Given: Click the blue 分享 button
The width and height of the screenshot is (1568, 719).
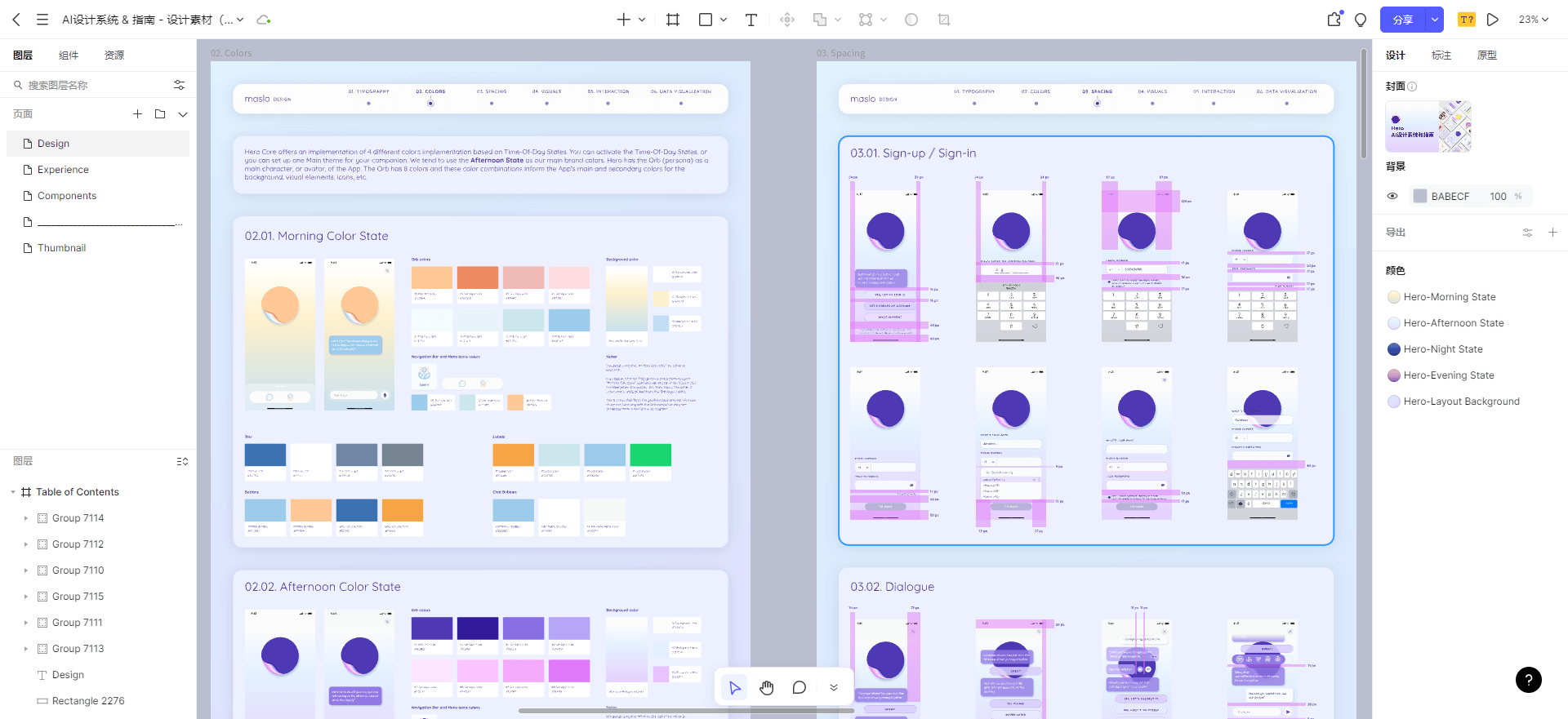Looking at the screenshot, I should pos(1403,20).
